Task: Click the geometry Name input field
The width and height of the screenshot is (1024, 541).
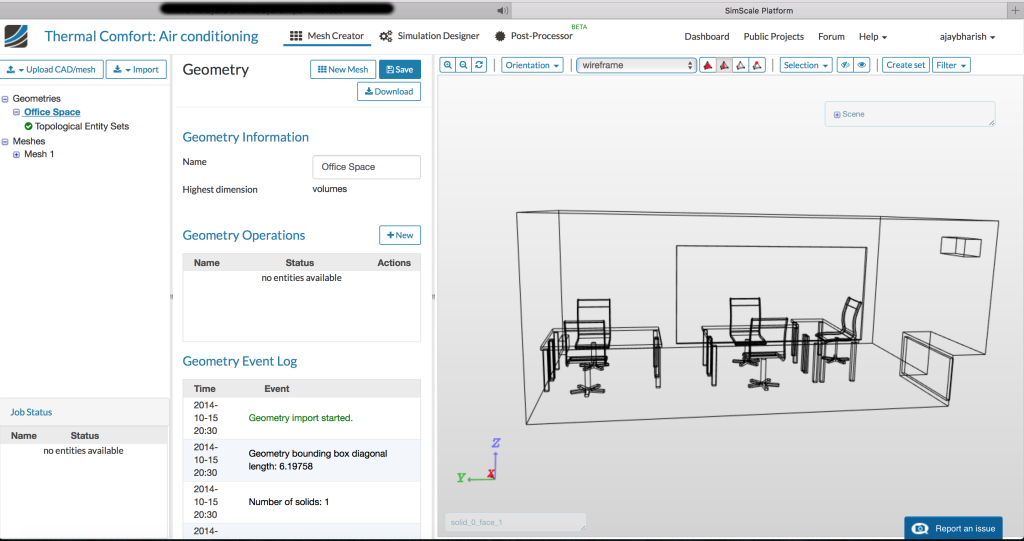Action: (366, 167)
